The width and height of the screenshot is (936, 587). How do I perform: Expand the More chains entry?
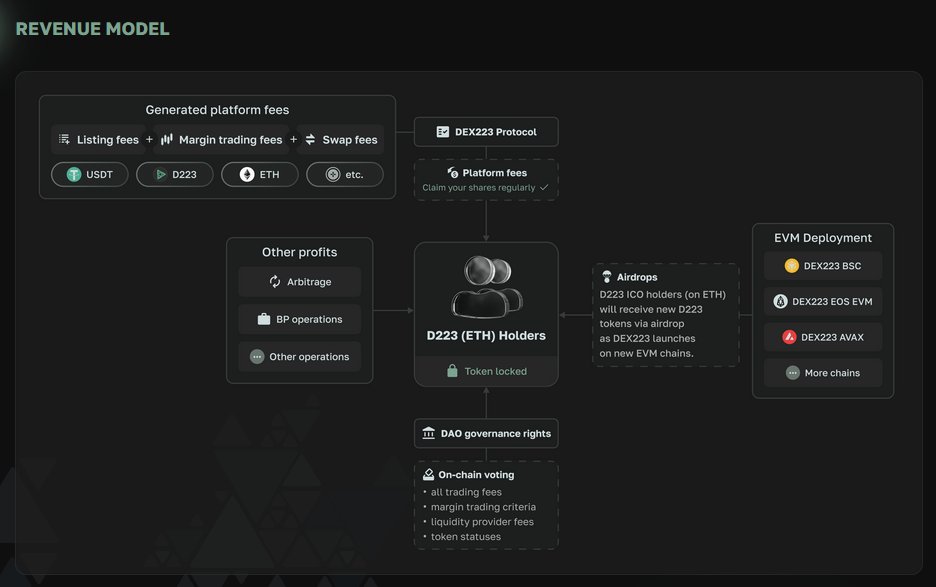point(823,372)
